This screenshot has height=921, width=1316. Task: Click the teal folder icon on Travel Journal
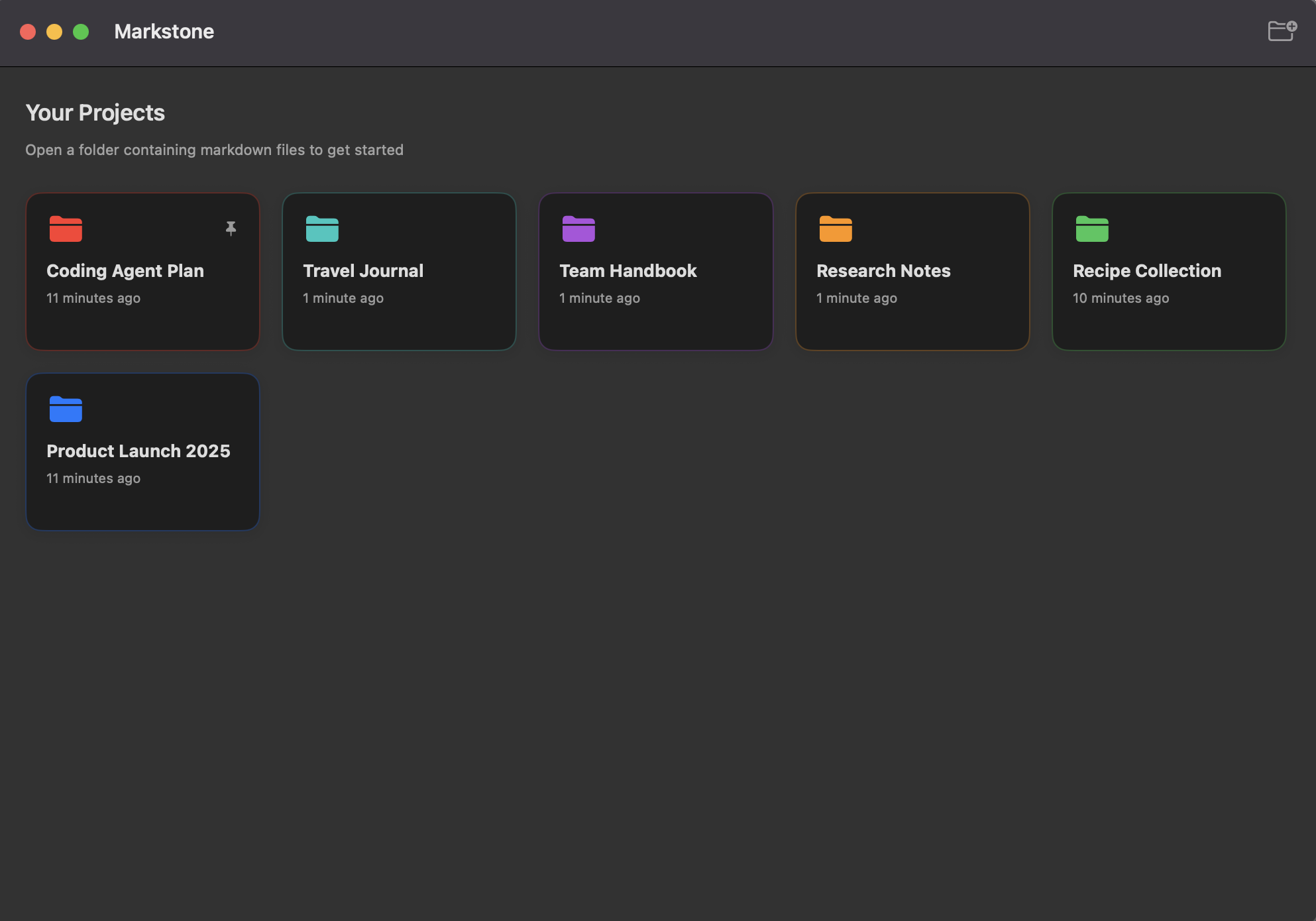click(x=322, y=229)
